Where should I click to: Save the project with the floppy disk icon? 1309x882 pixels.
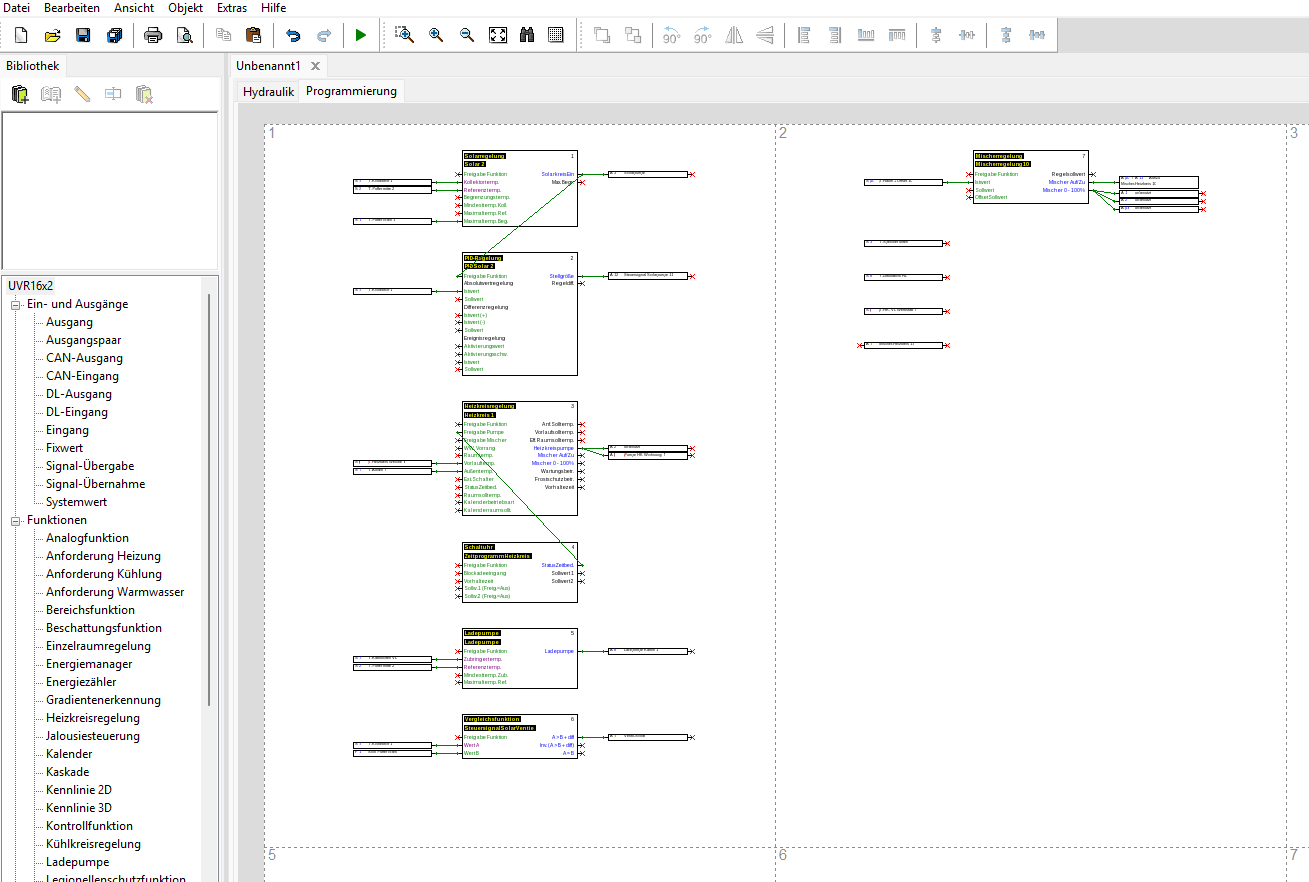tap(83, 35)
